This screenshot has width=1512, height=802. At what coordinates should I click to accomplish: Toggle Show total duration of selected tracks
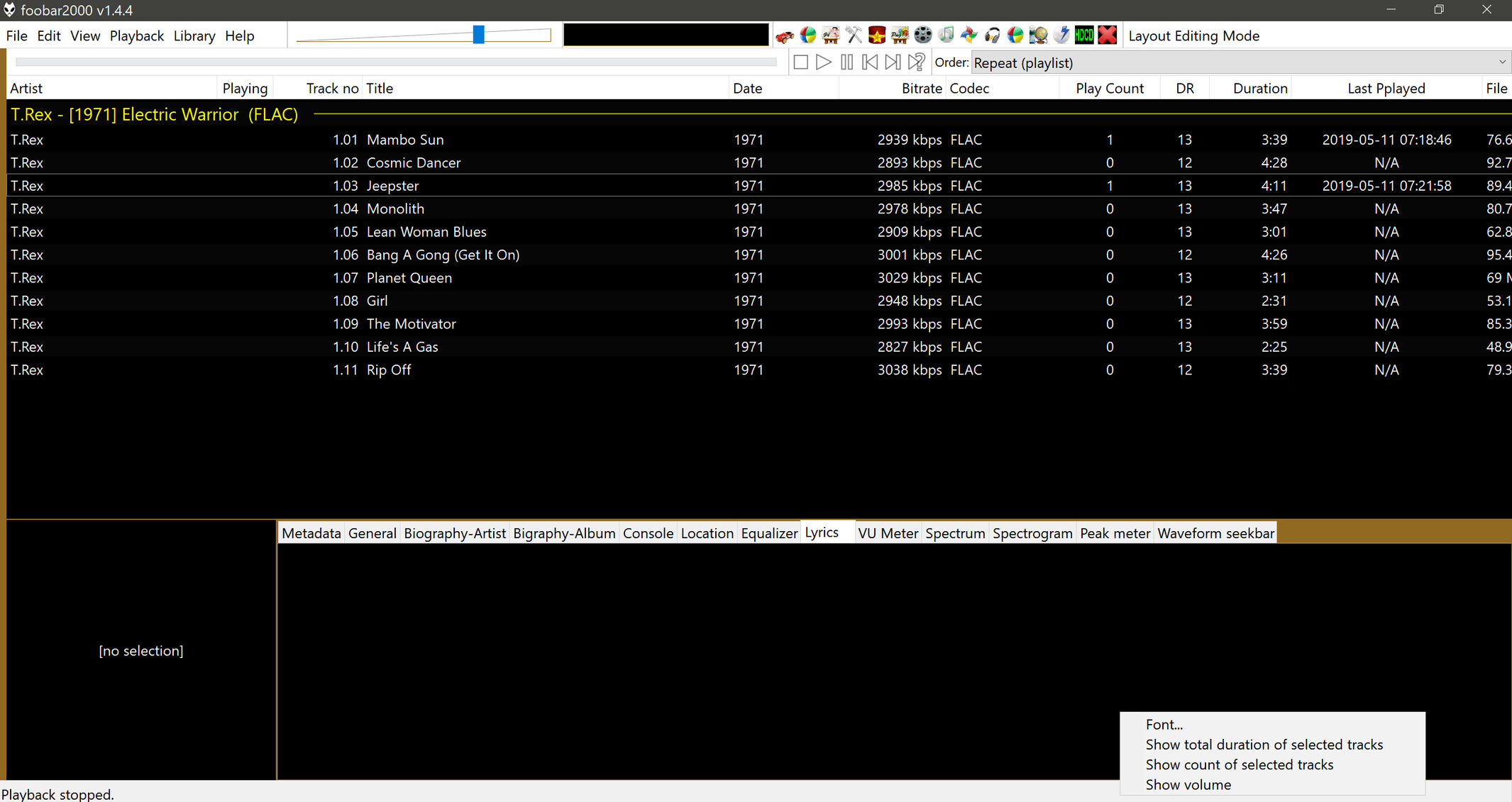pyautogui.click(x=1272, y=745)
